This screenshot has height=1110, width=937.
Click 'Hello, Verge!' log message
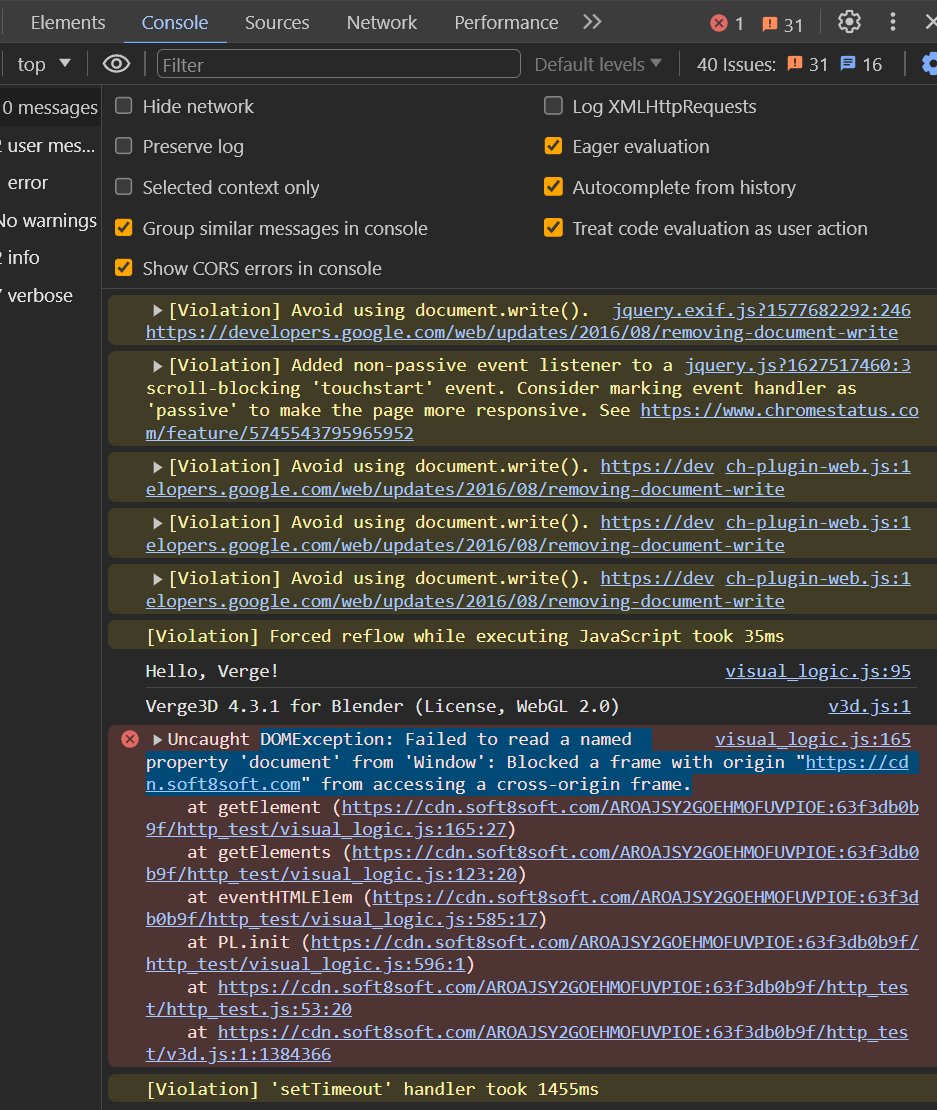point(212,671)
